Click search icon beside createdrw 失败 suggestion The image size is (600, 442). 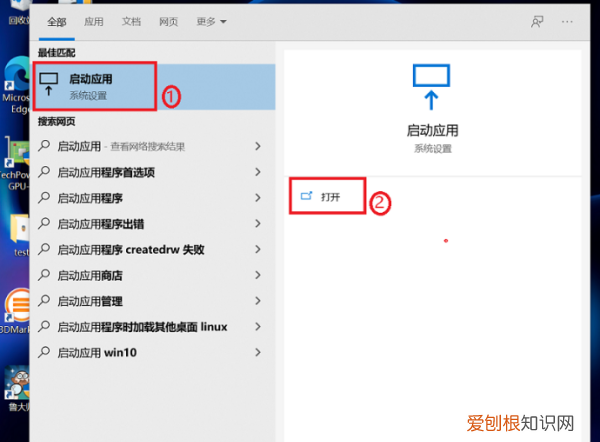pos(44,249)
